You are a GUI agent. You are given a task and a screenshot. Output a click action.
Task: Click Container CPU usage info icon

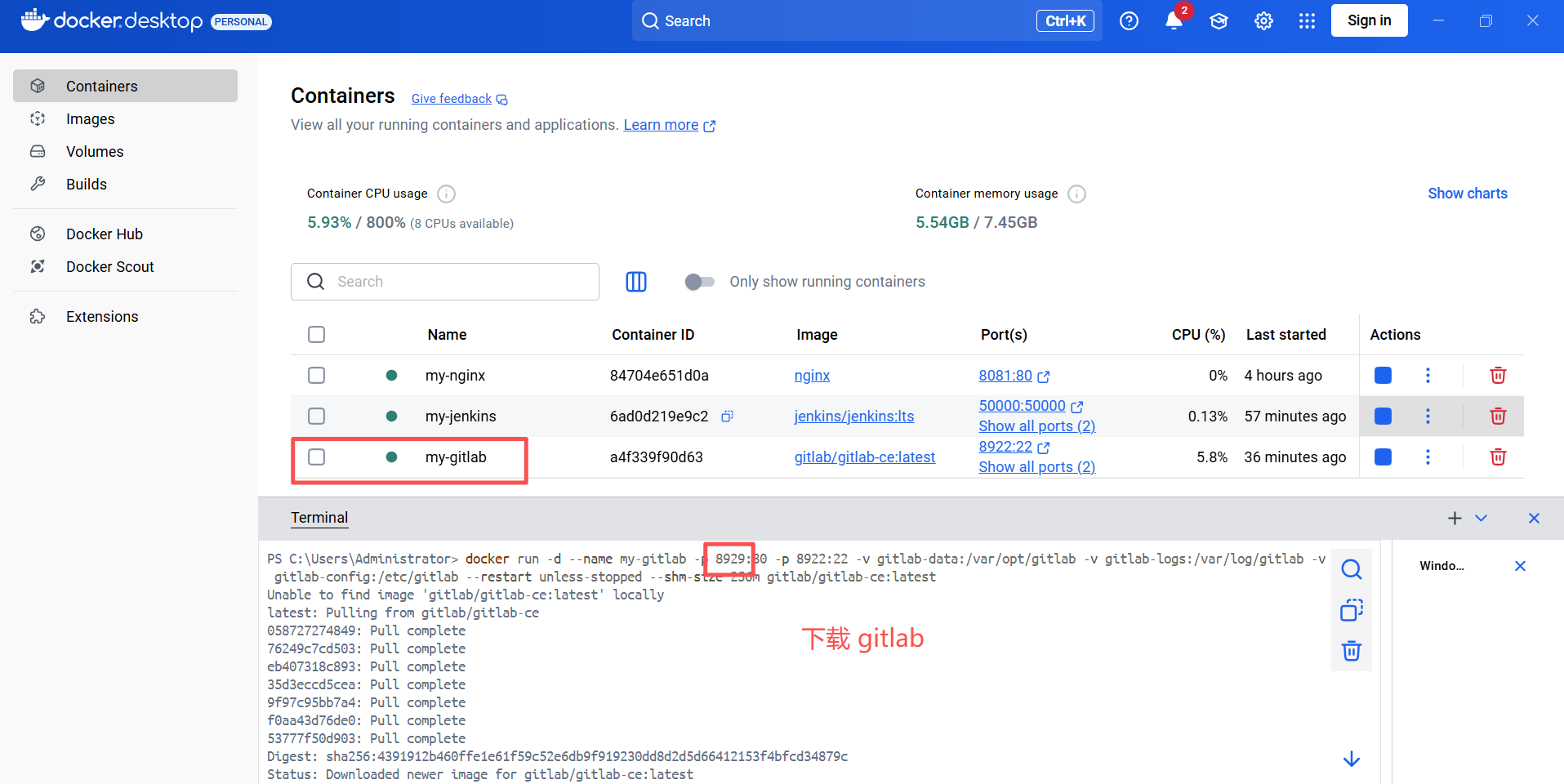point(446,194)
